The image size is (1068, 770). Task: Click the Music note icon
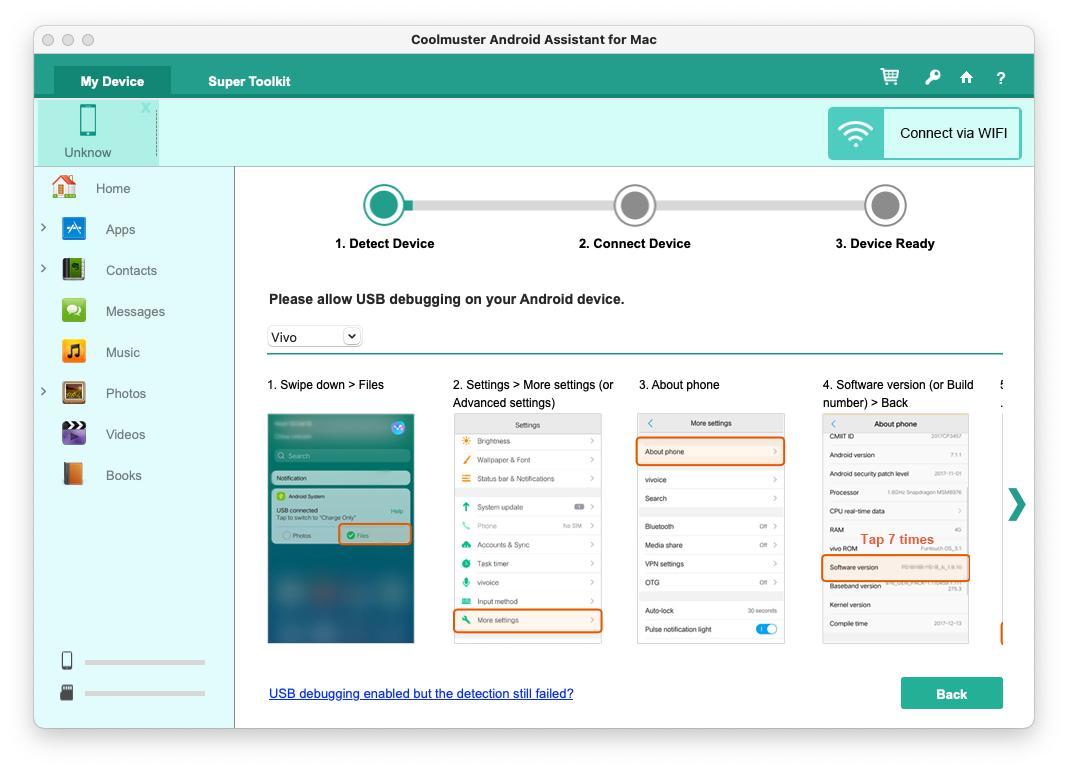[x=74, y=351]
